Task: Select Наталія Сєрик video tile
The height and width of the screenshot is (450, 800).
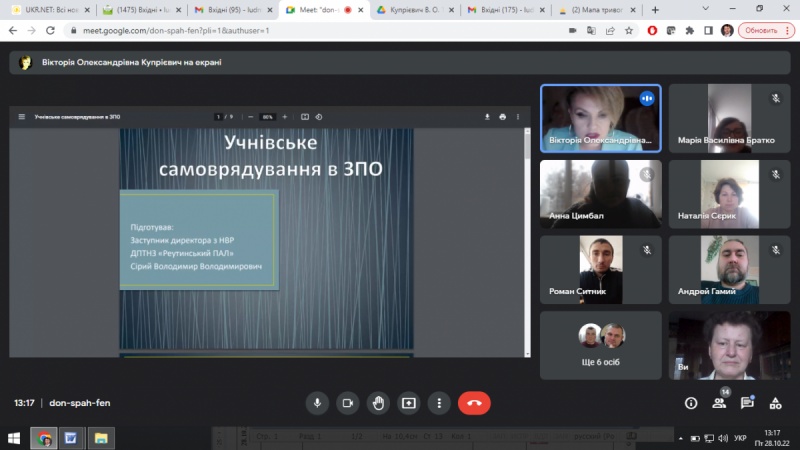Action: [x=729, y=194]
